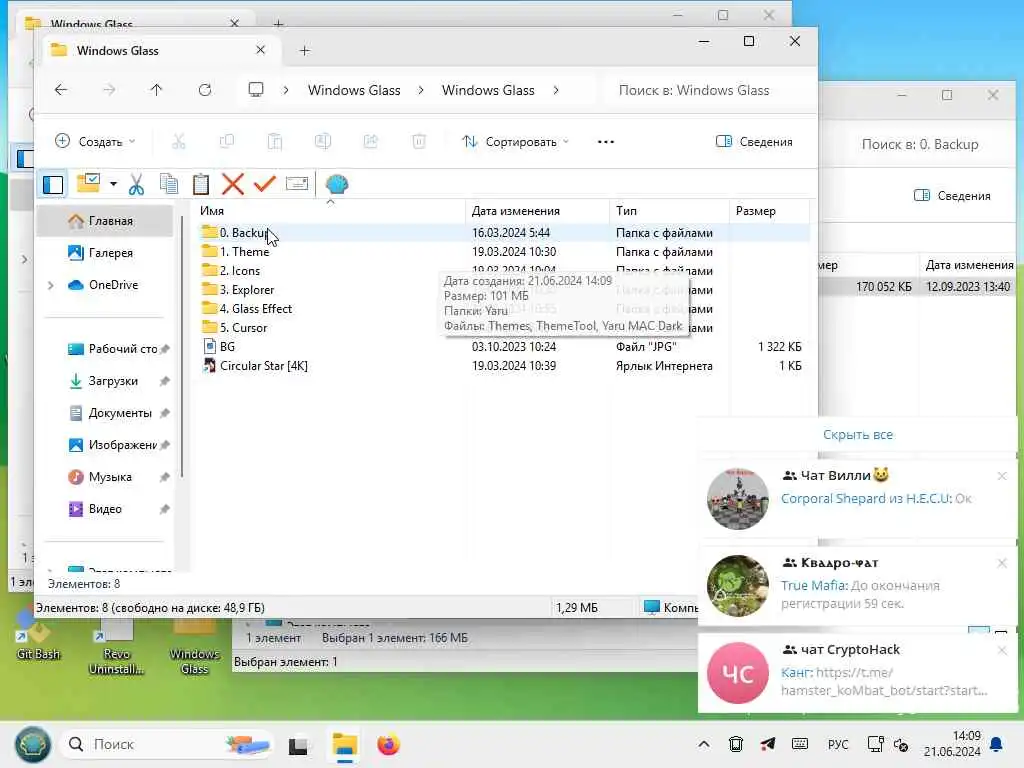The width and height of the screenshot is (1024, 768).
Task: Open Галерея in navigation pane
Action: (x=104, y=253)
